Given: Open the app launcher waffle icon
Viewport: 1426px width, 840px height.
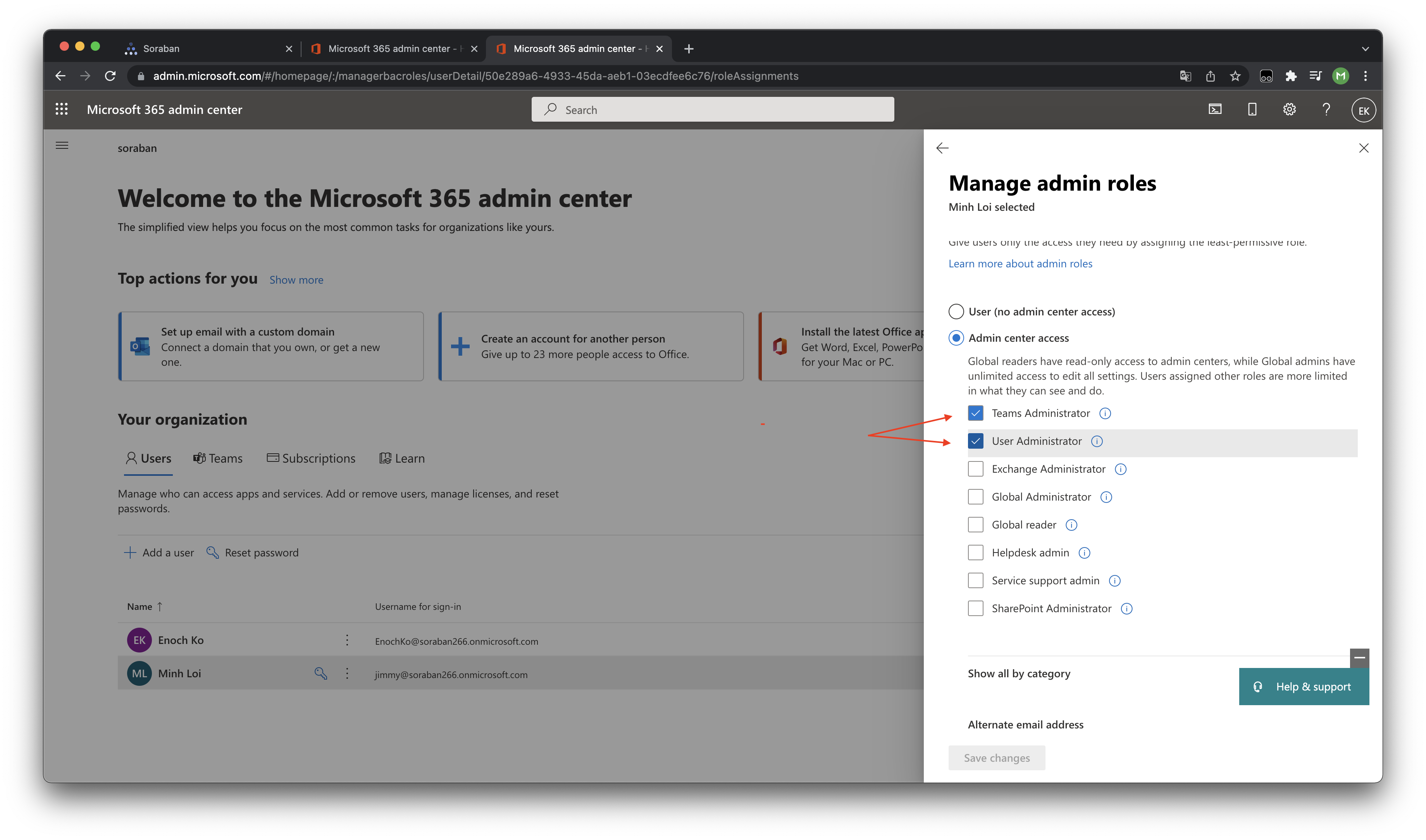Looking at the screenshot, I should pyautogui.click(x=62, y=109).
